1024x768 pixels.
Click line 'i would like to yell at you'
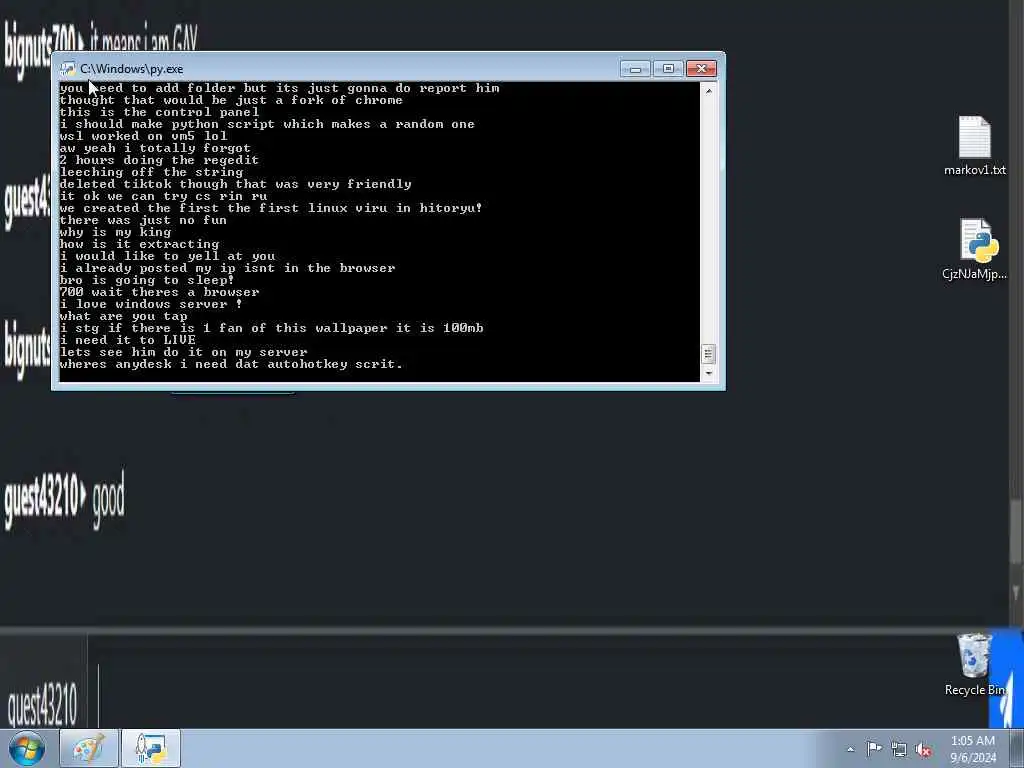click(x=167, y=256)
